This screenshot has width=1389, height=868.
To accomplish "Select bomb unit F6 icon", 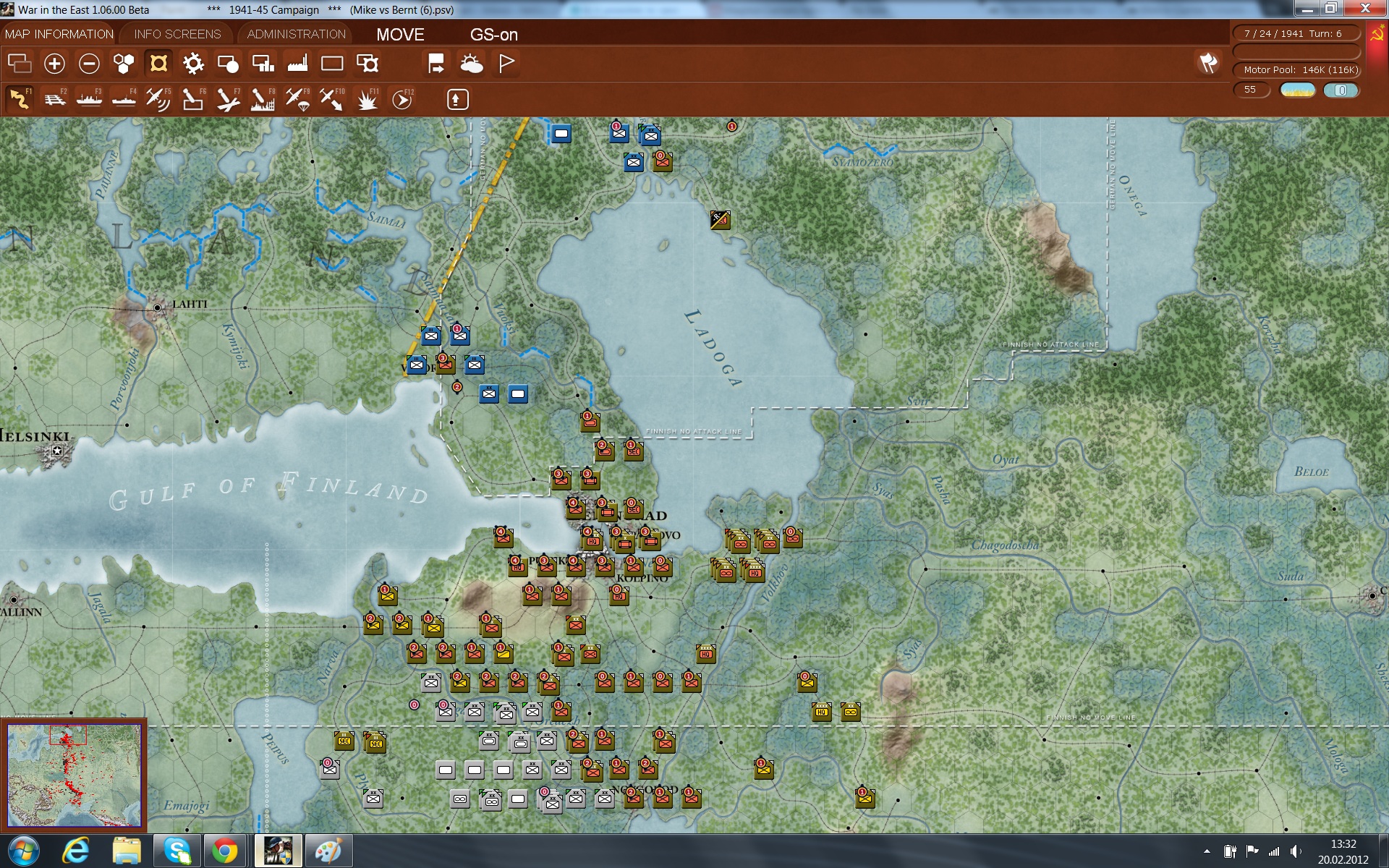I will pos(193,99).
